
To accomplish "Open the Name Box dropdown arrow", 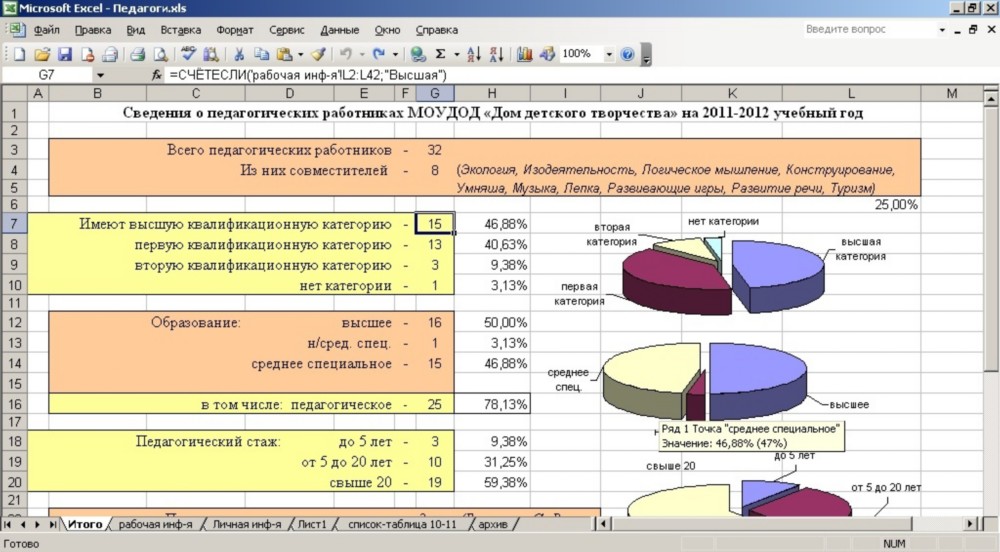I will [x=100, y=75].
